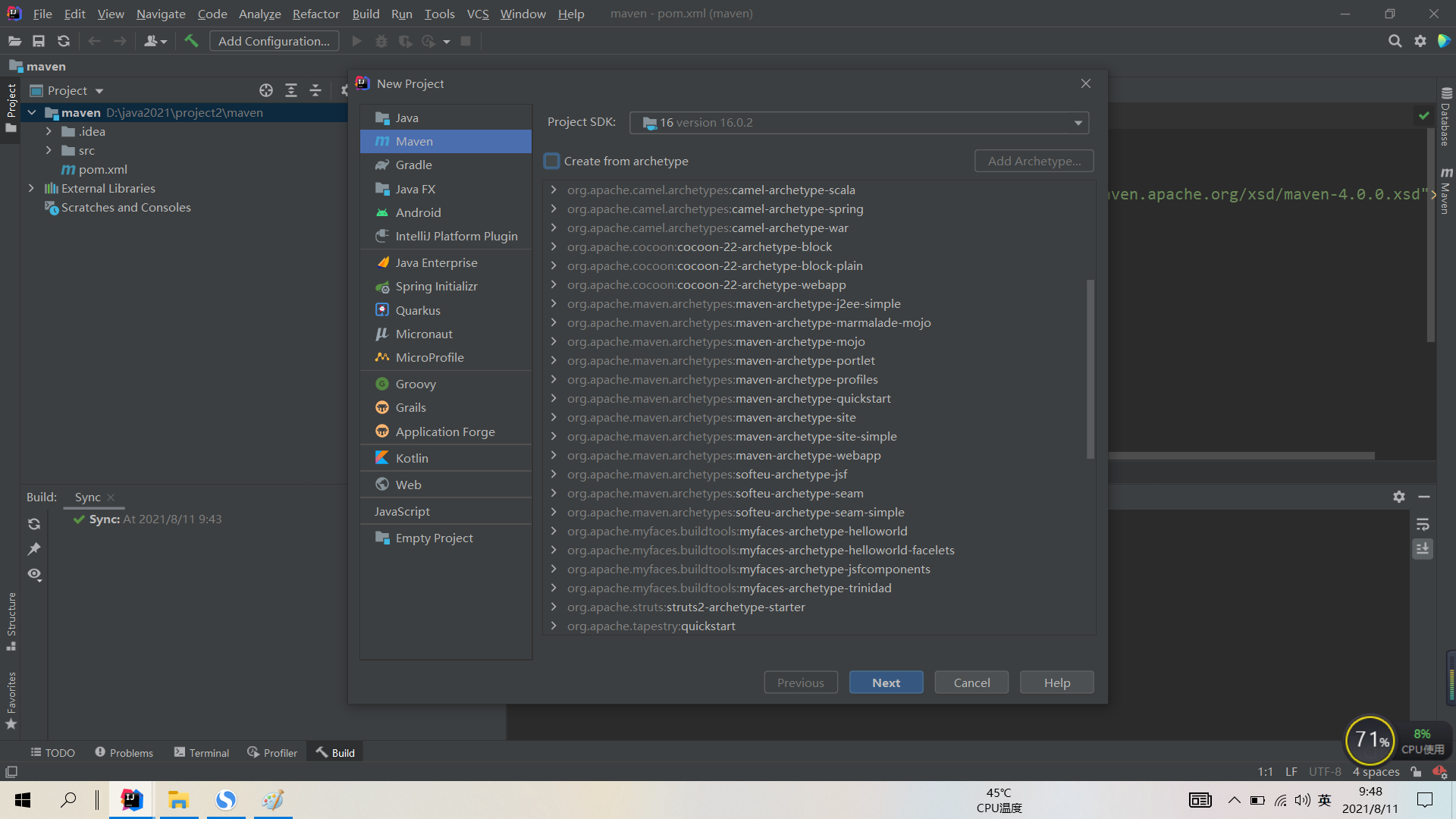This screenshot has width=1456, height=819.
Task: Expand maven-archetype-quickstart entry
Action: click(554, 398)
